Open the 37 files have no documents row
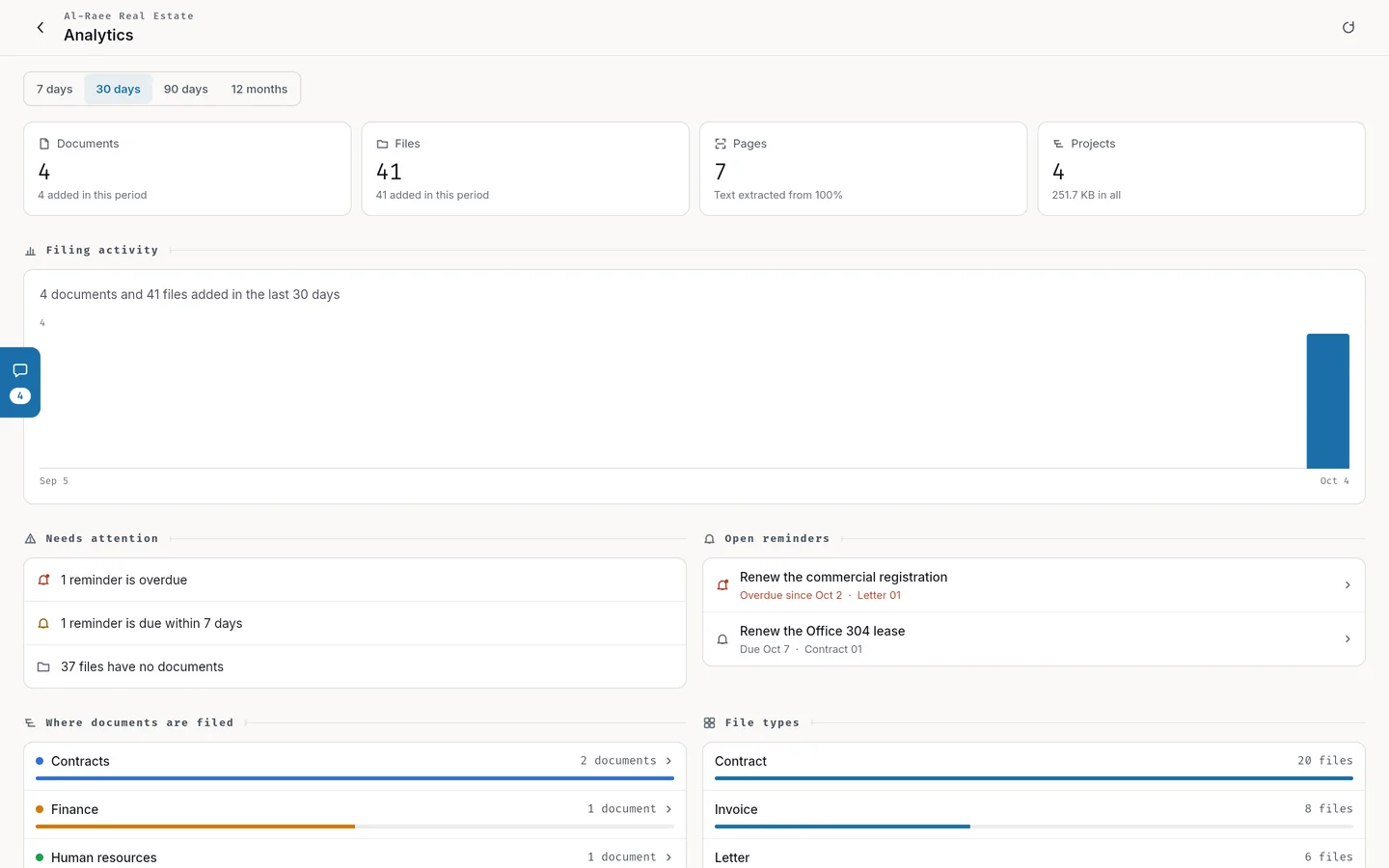Image resolution: width=1389 pixels, height=868 pixels. (355, 666)
